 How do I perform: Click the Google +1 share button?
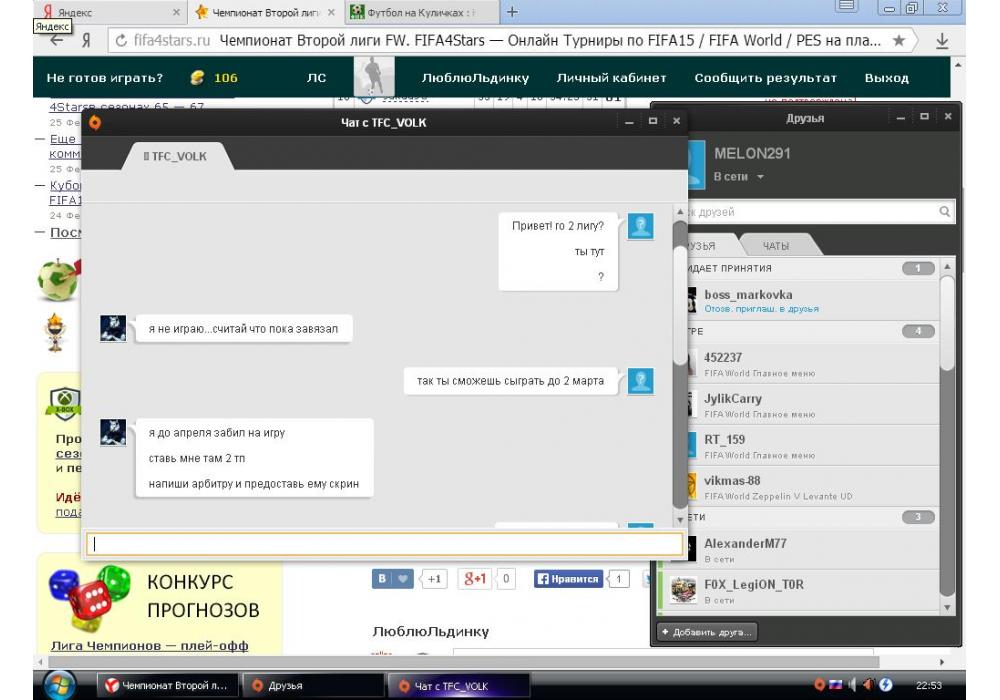click(x=475, y=579)
